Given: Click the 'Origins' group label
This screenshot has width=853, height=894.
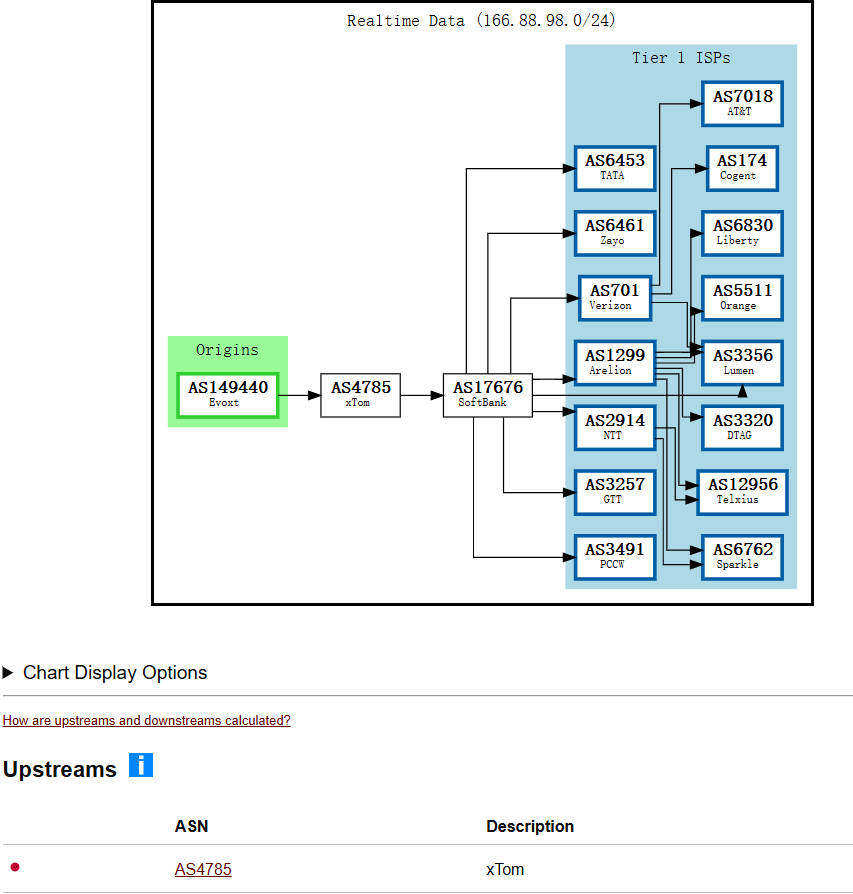Looking at the screenshot, I should tap(227, 350).
